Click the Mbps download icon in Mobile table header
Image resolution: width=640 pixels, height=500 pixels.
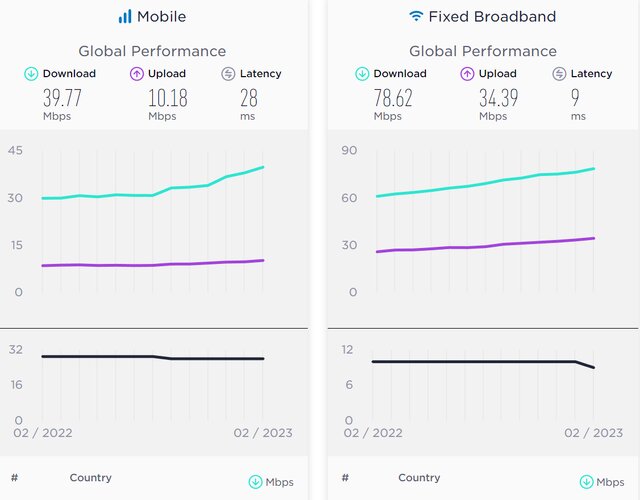(255, 482)
